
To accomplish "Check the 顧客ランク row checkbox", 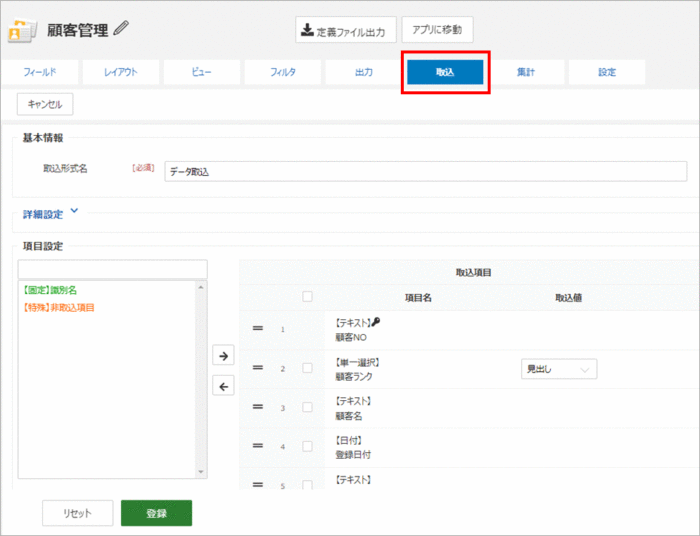I will pyautogui.click(x=307, y=368).
